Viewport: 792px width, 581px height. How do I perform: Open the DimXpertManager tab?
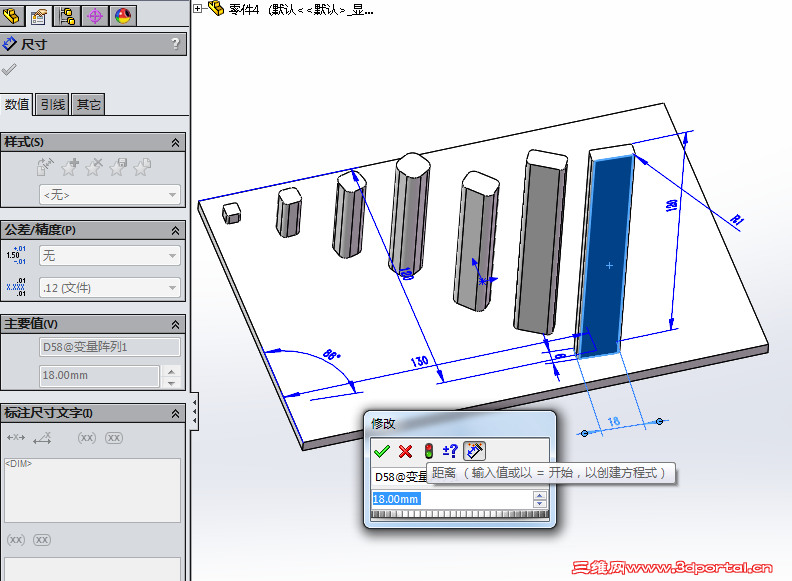(94, 15)
